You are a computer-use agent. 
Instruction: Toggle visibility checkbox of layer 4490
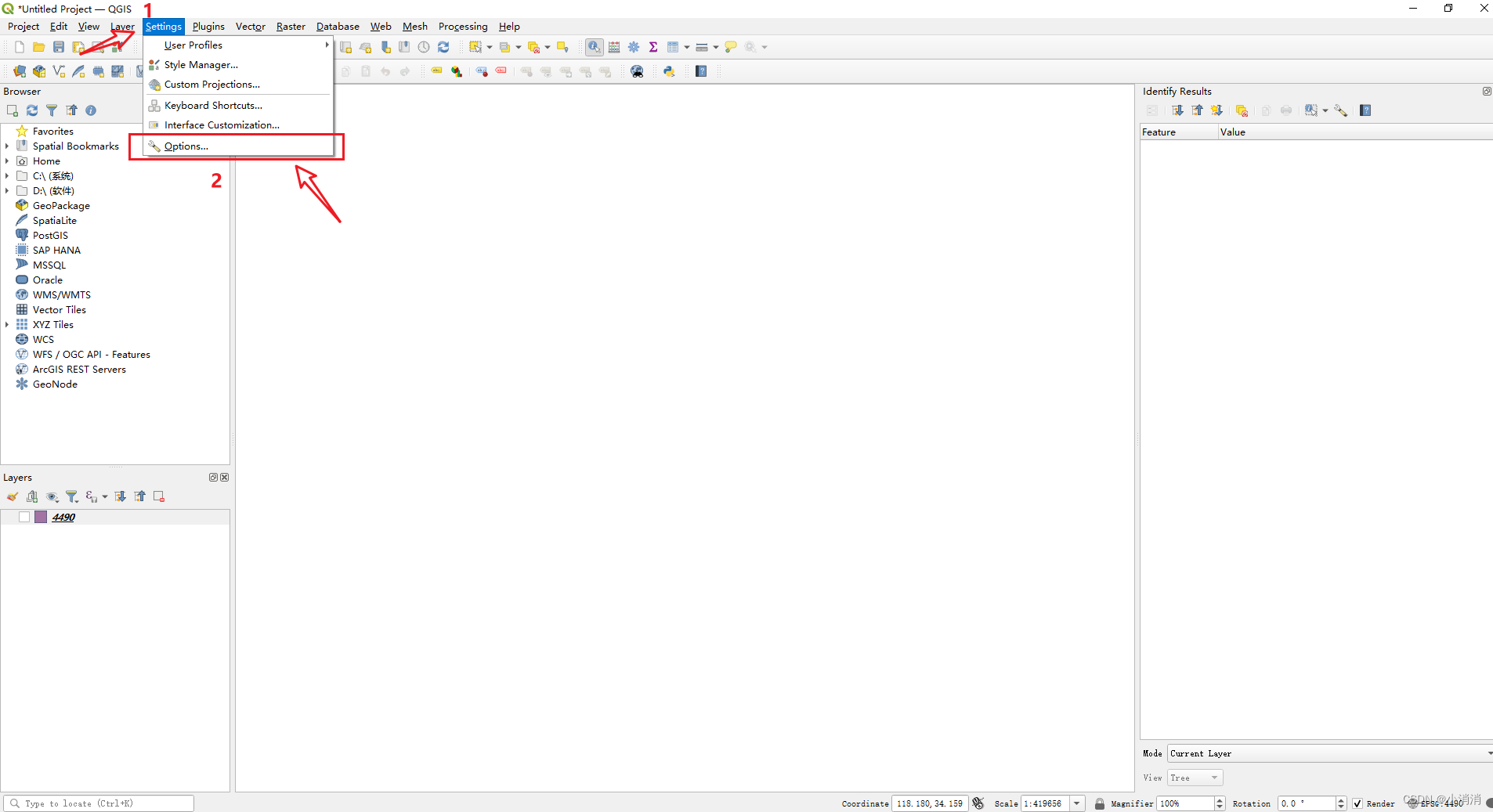pyautogui.click(x=24, y=517)
